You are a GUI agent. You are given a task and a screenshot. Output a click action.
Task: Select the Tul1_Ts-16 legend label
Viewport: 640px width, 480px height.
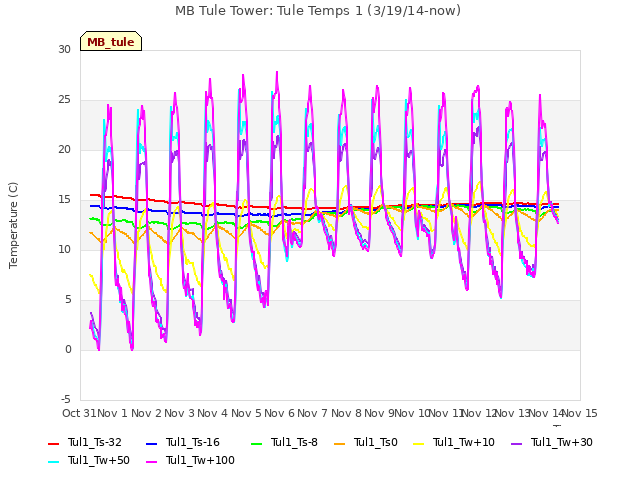(x=193, y=442)
